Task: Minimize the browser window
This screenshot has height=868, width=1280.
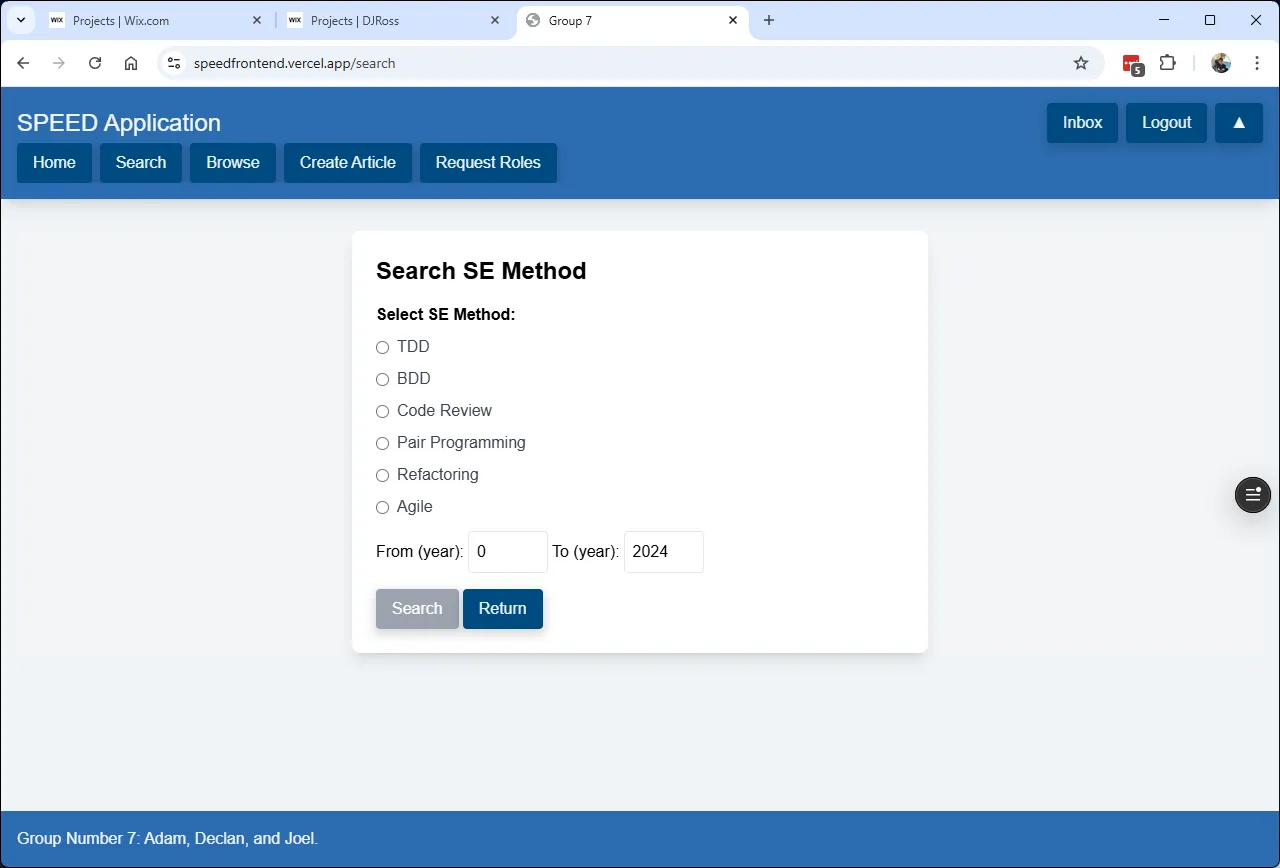Action: 1164,20
